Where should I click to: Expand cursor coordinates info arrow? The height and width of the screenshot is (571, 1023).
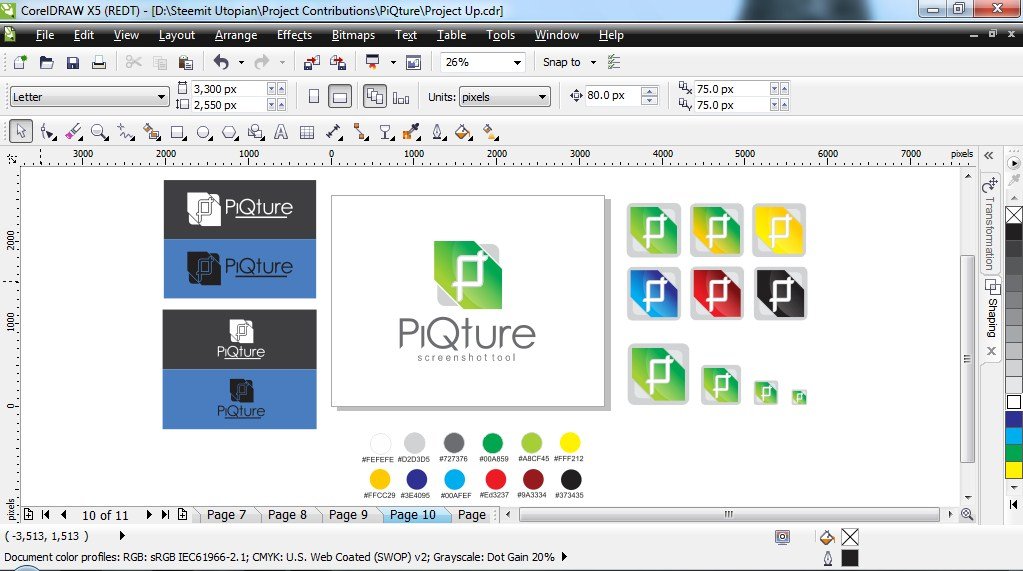121,536
